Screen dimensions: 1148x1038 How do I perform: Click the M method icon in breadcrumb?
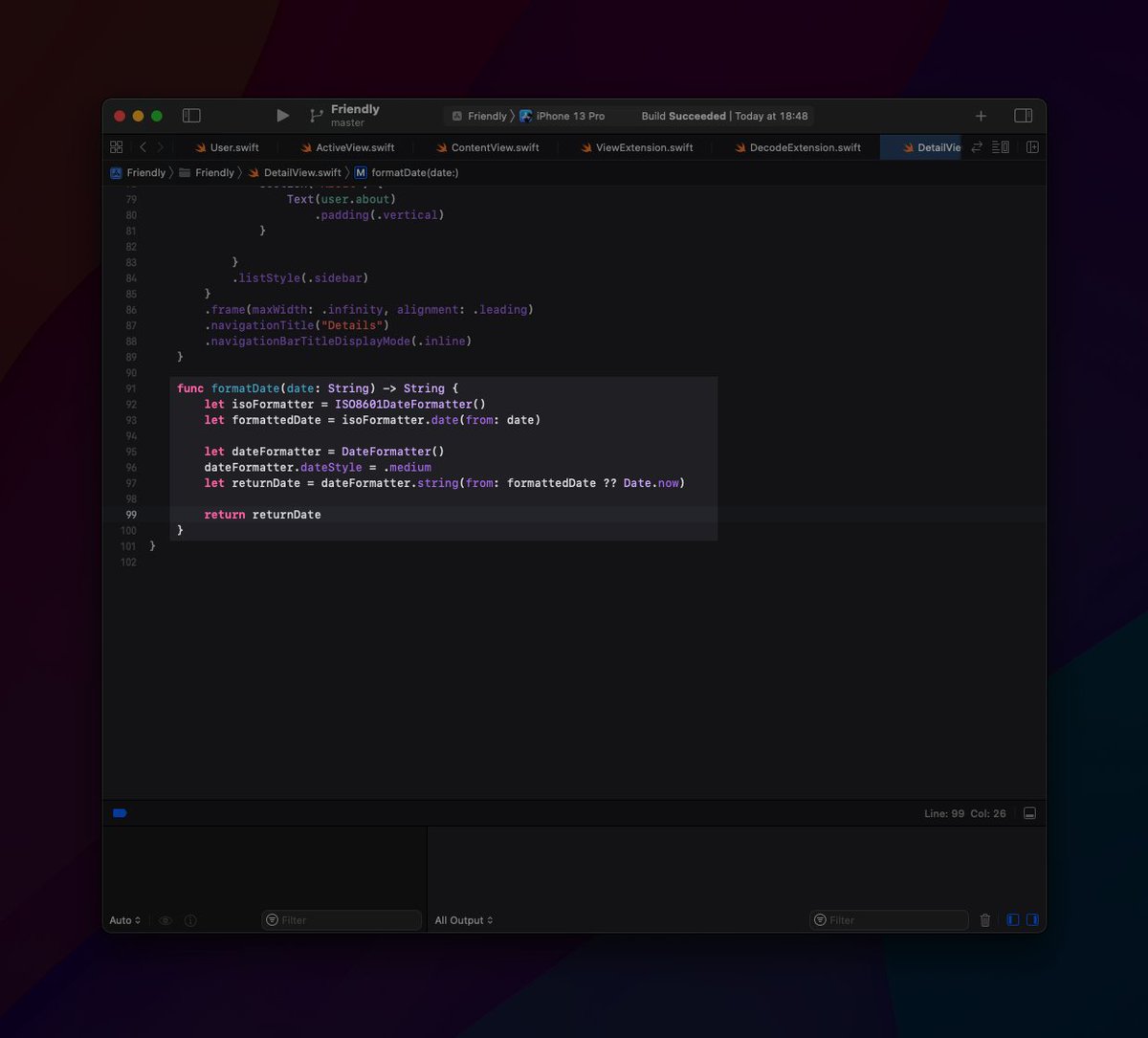tap(361, 173)
